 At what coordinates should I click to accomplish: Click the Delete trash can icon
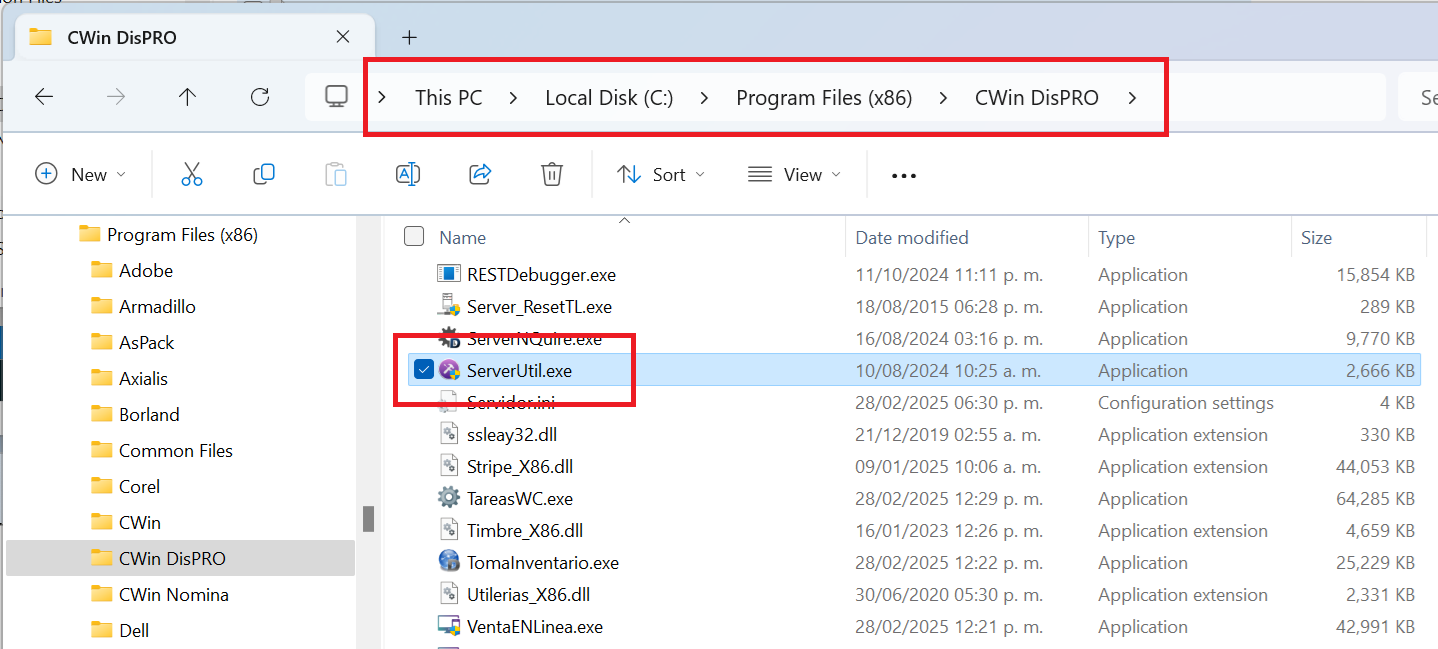click(x=551, y=174)
